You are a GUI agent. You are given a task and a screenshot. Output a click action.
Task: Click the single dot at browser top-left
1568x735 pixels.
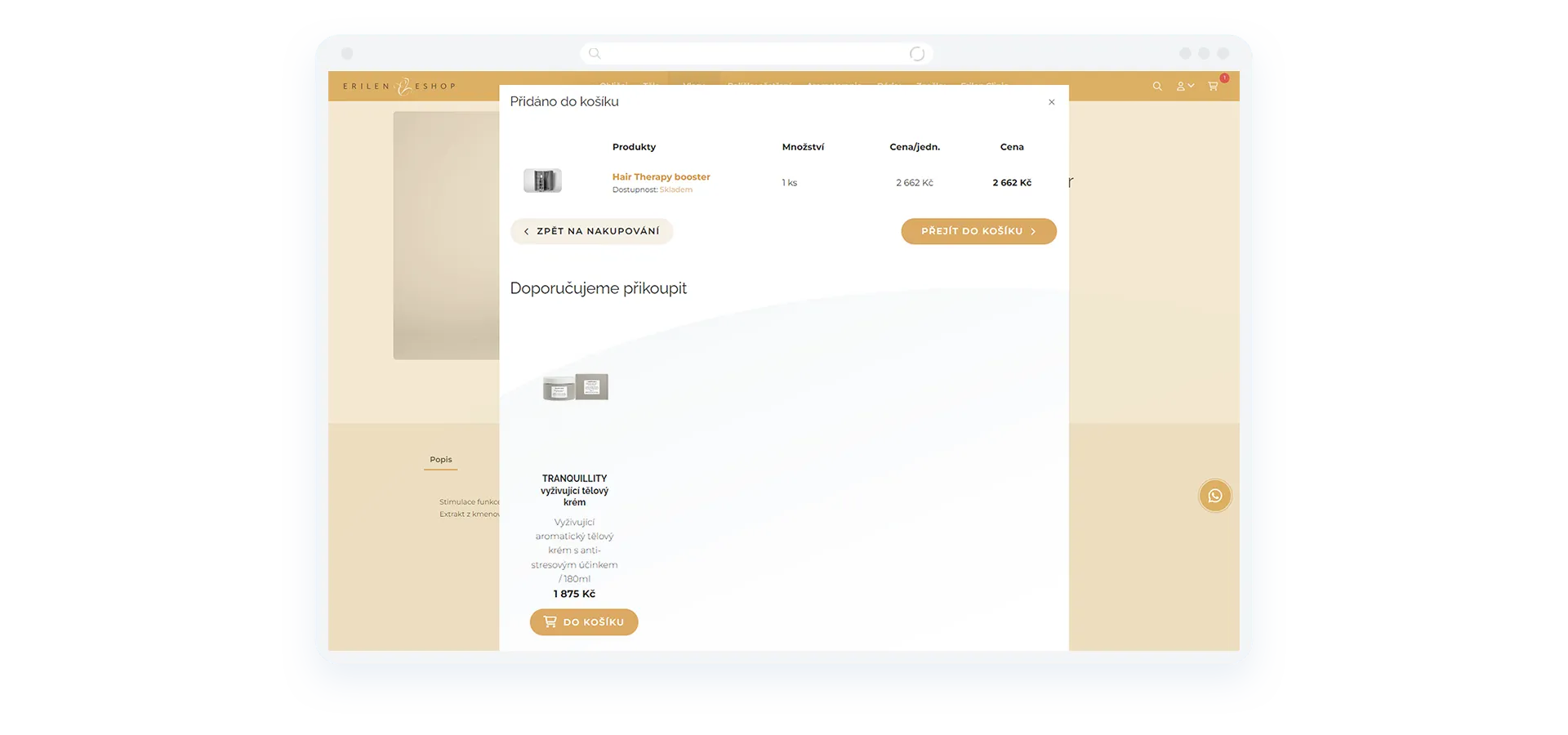point(347,54)
